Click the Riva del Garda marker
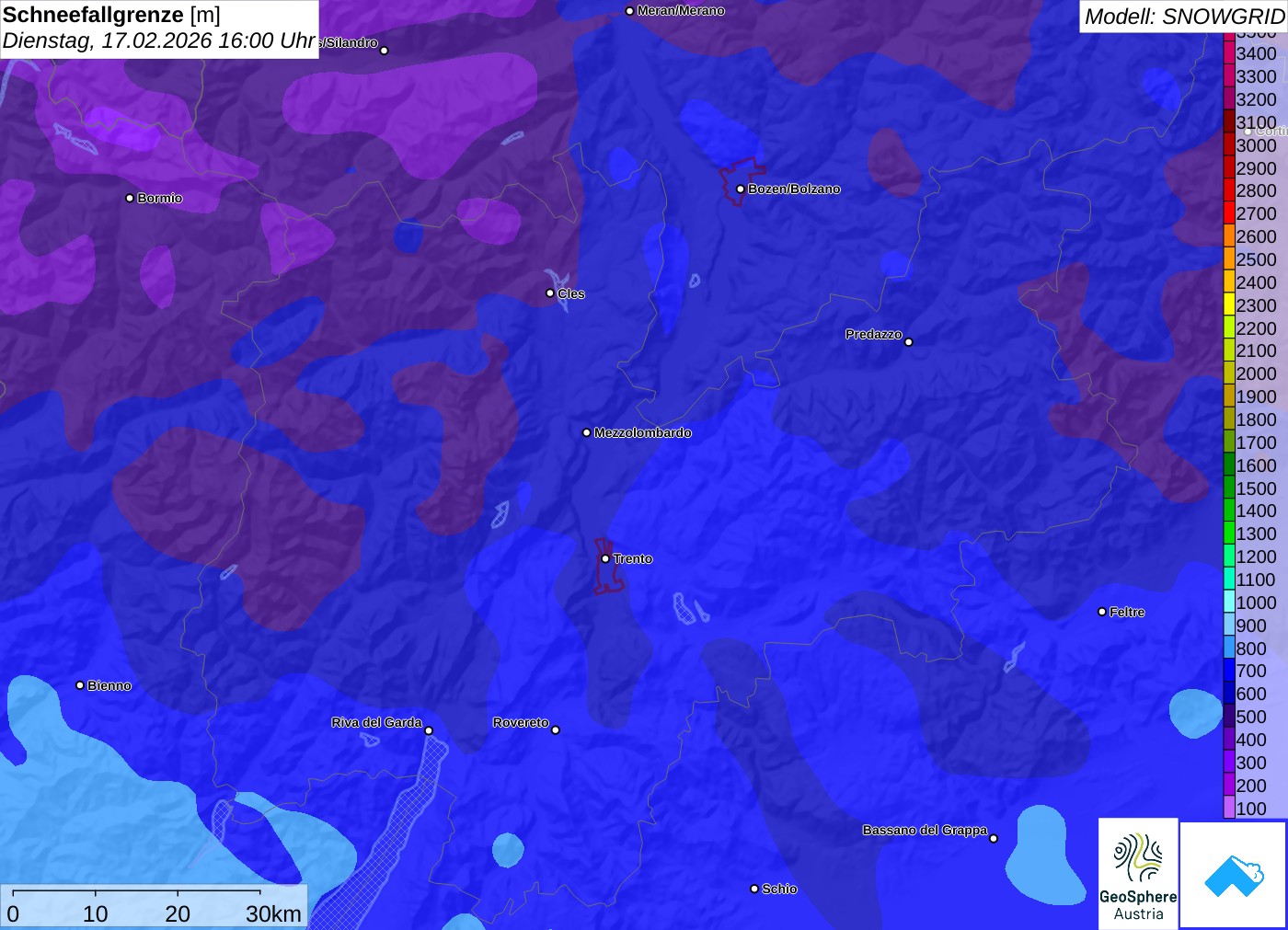 [x=429, y=730]
